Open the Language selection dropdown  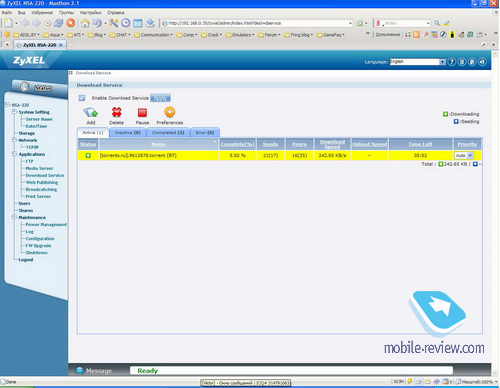(x=418, y=62)
